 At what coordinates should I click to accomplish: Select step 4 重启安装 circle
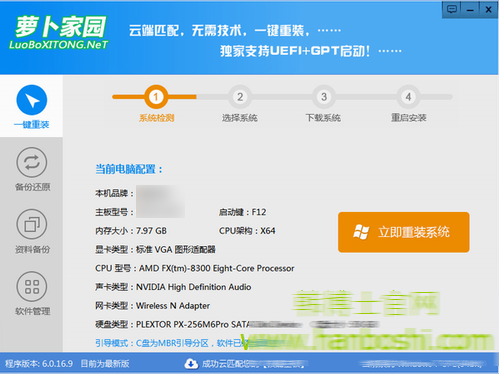coord(408,97)
